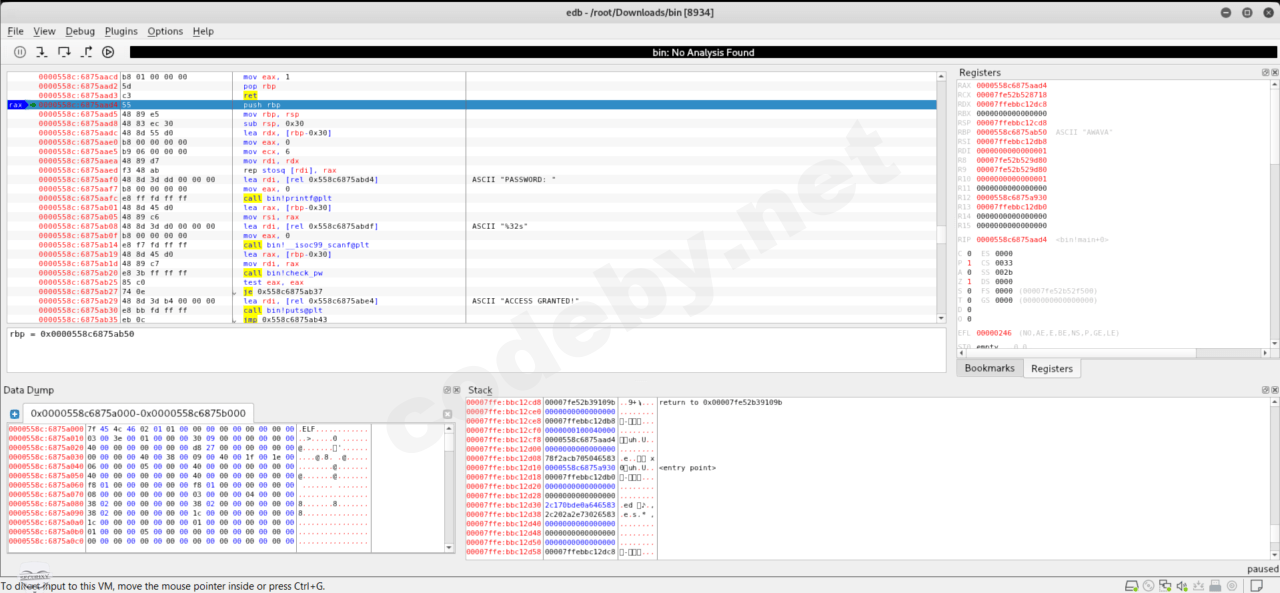The image size is (1280, 593).
Task: Select the 'je 0x558c6875ab37' jump instruction
Action: tap(285, 291)
